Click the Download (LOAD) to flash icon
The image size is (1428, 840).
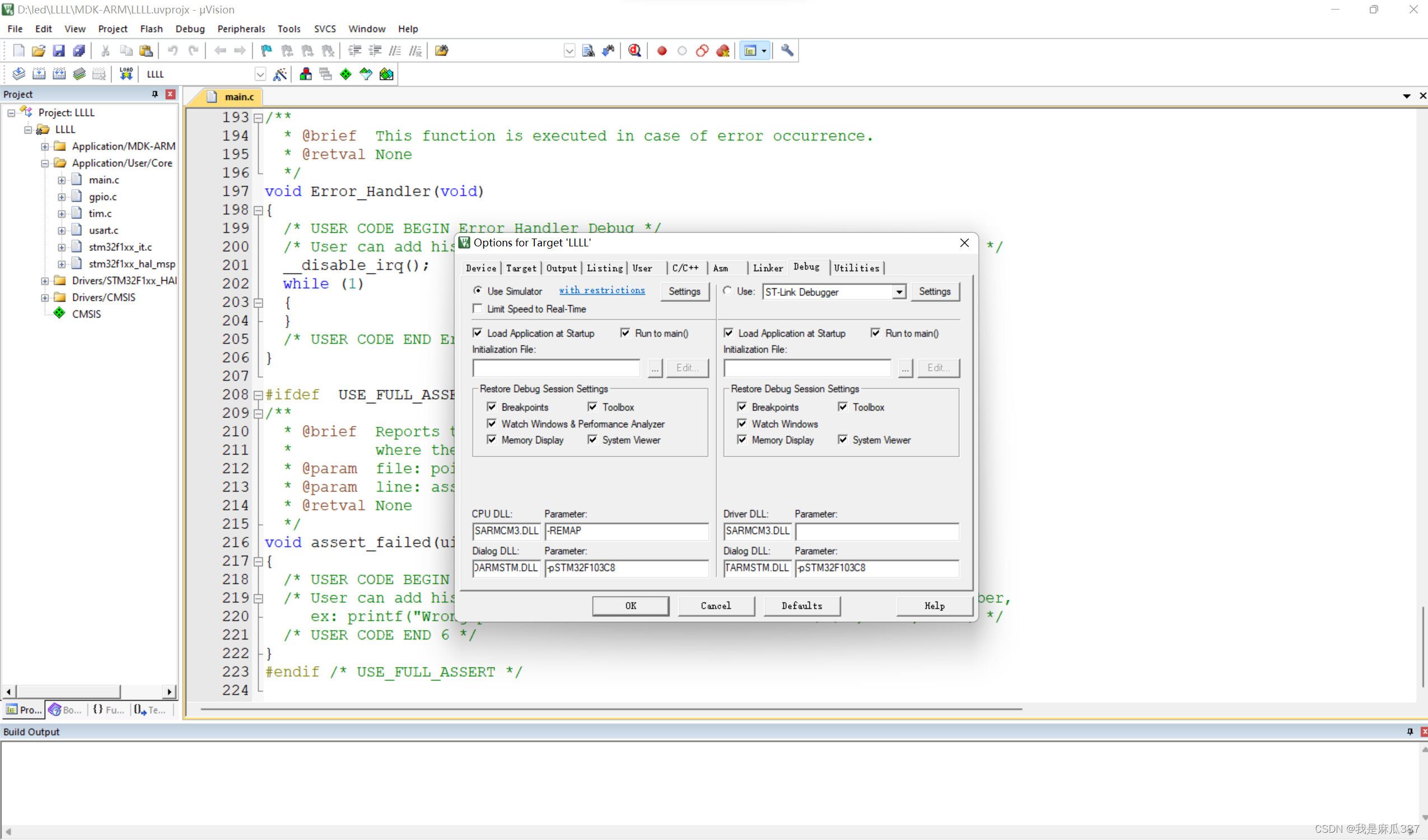click(x=126, y=74)
